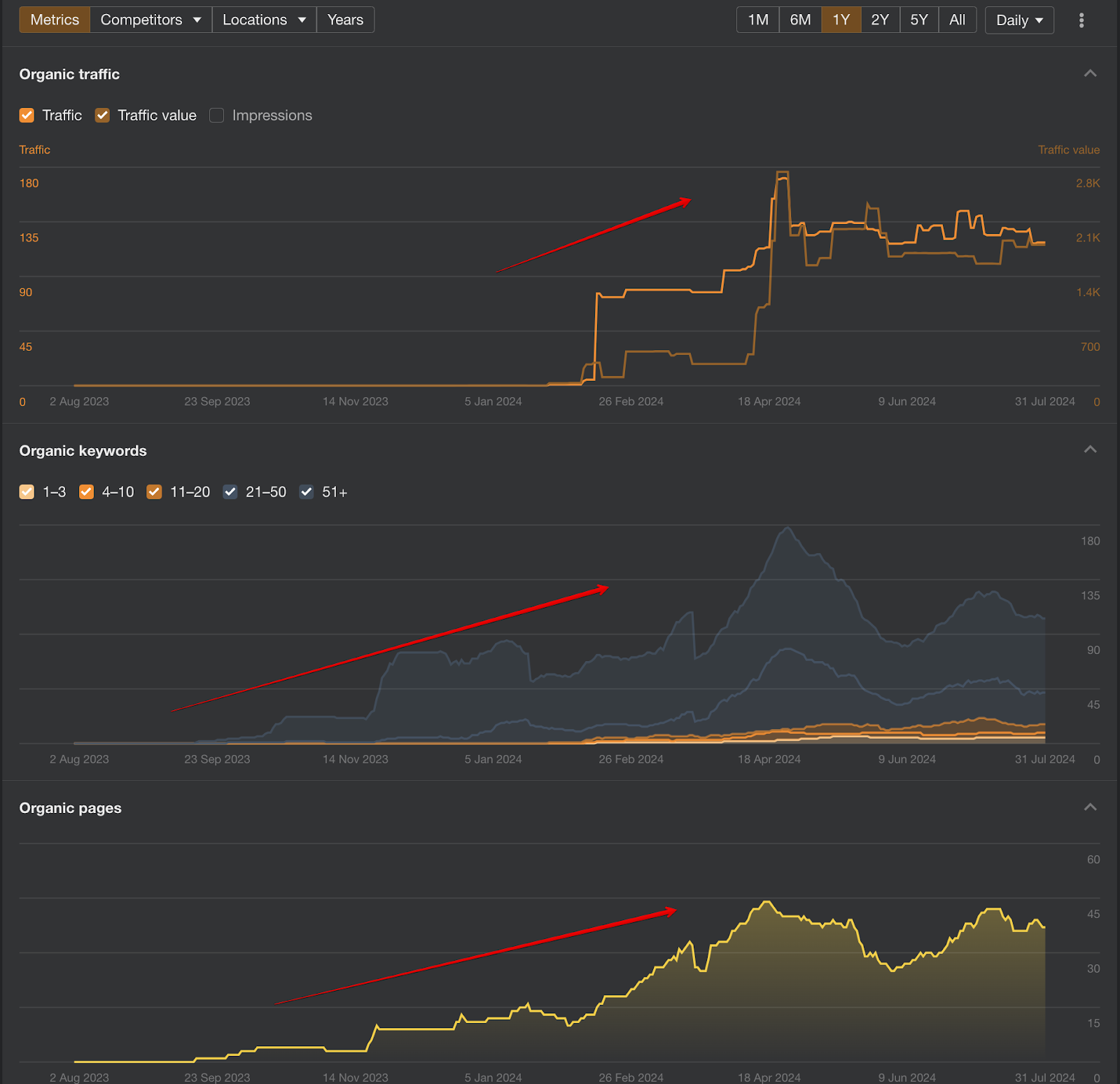Click the keyword peak on the Organic keywords chart

point(788,528)
